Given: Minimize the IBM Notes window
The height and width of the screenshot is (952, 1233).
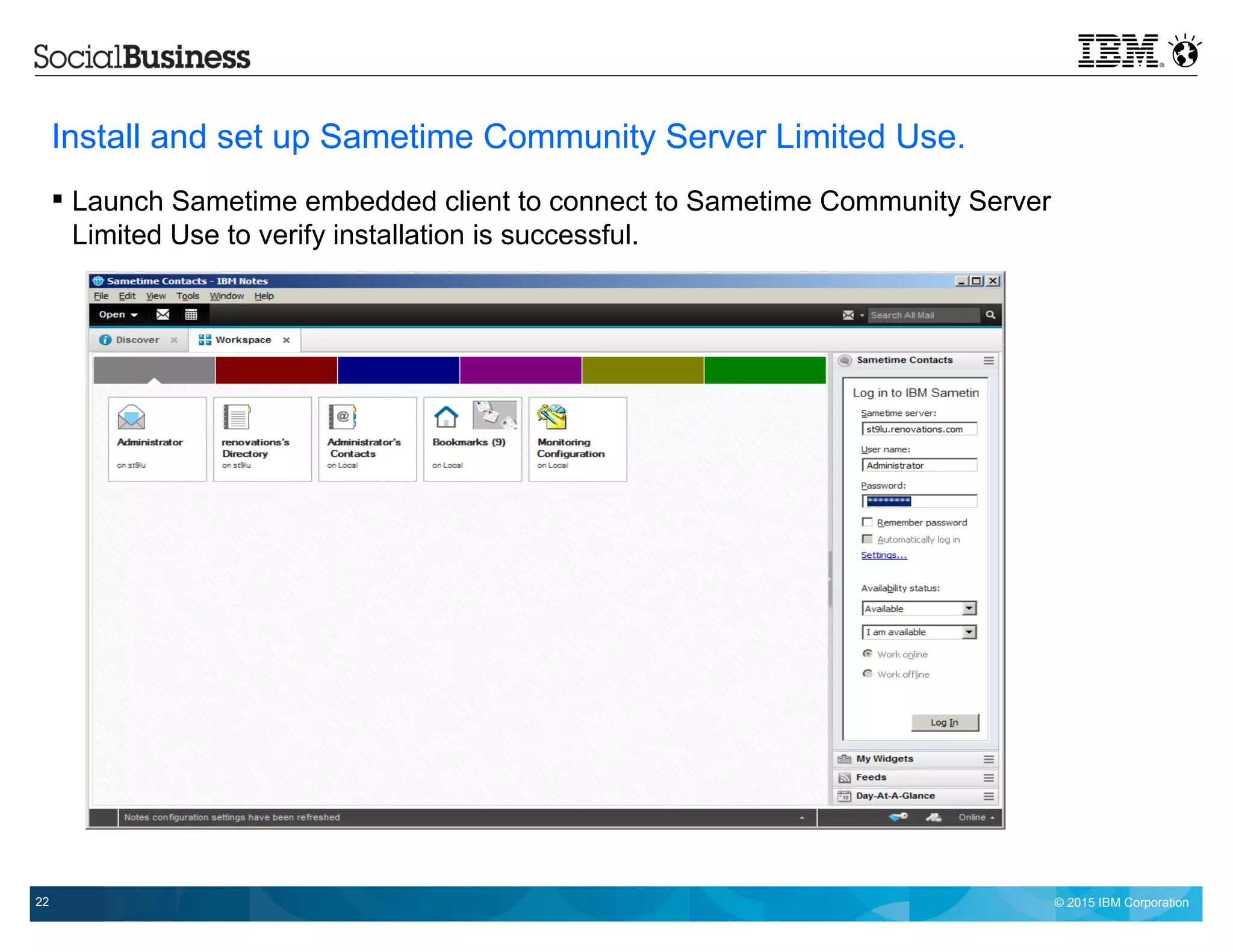Looking at the screenshot, I should pyautogui.click(x=961, y=281).
